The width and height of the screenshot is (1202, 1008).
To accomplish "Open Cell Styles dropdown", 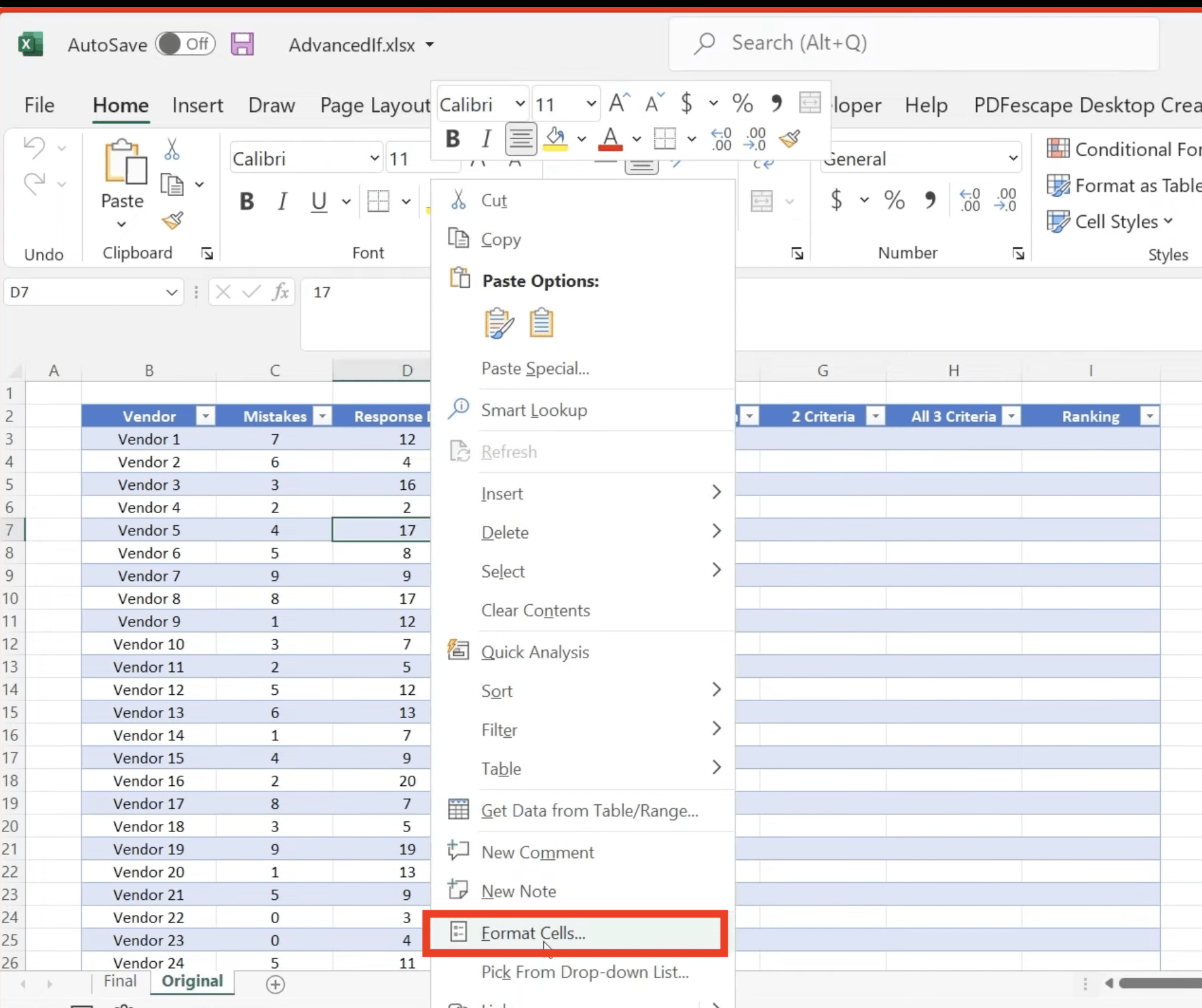I will click(x=1110, y=221).
